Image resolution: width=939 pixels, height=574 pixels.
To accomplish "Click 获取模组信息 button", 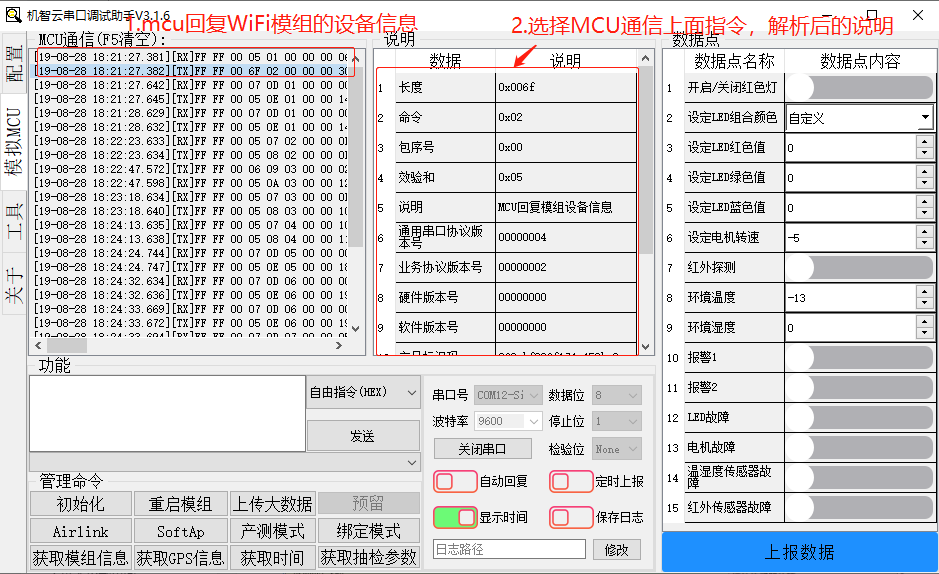I will point(81,558).
